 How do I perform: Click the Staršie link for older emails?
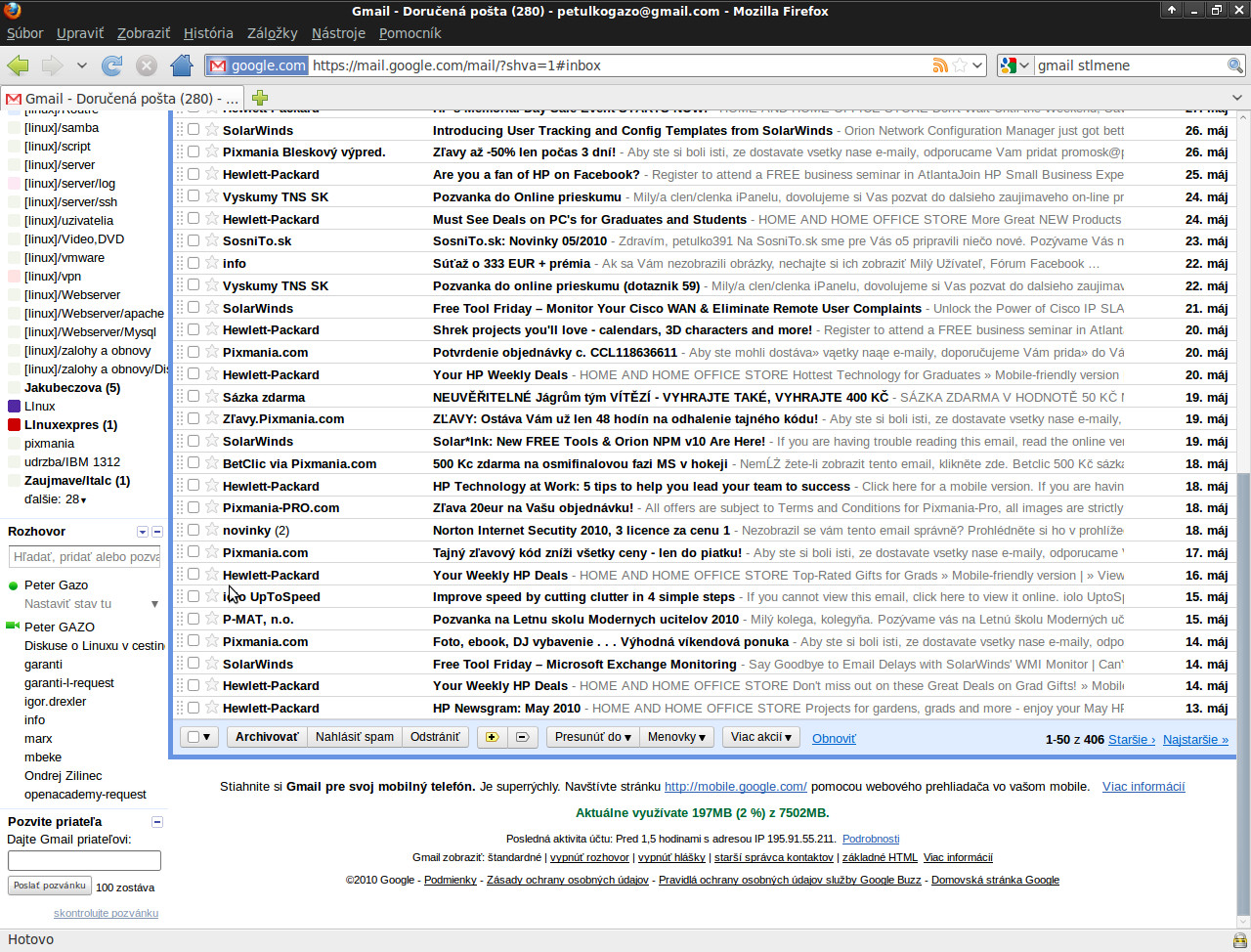(x=1132, y=740)
